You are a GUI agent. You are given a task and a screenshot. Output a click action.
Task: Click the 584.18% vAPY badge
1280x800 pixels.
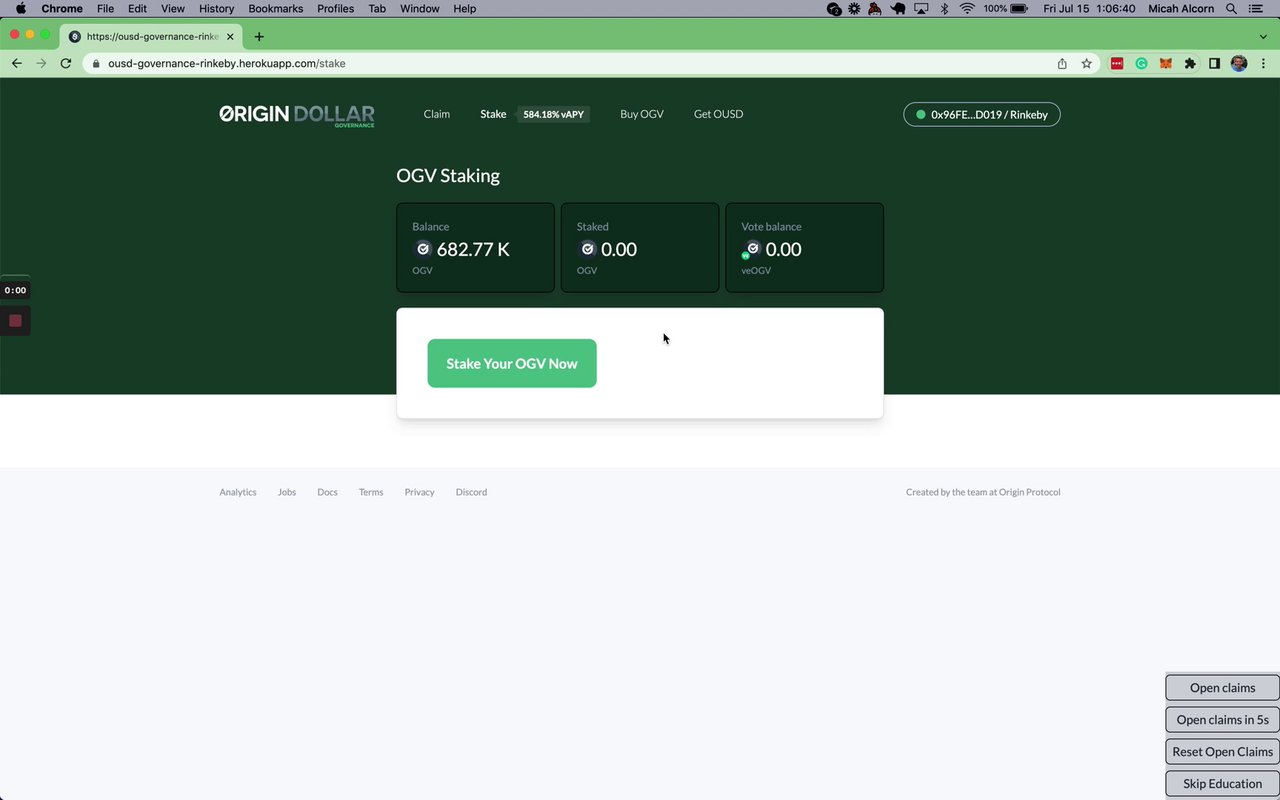click(x=553, y=114)
